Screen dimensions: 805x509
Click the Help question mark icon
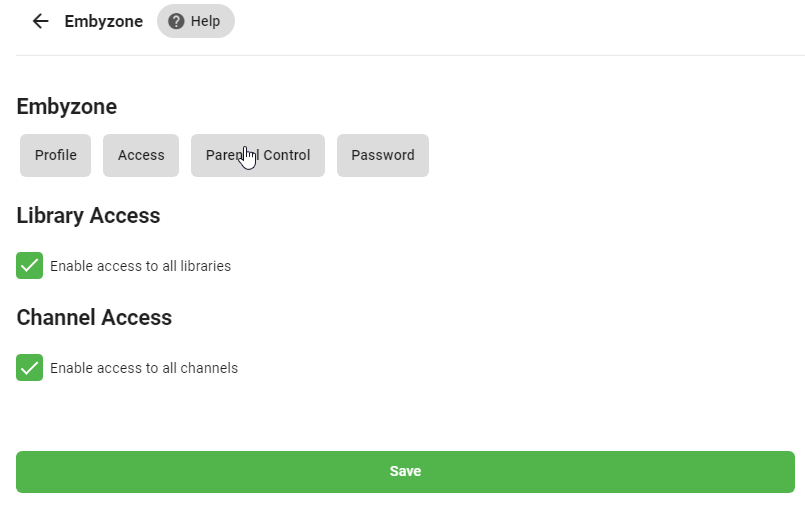(x=176, y=21)
